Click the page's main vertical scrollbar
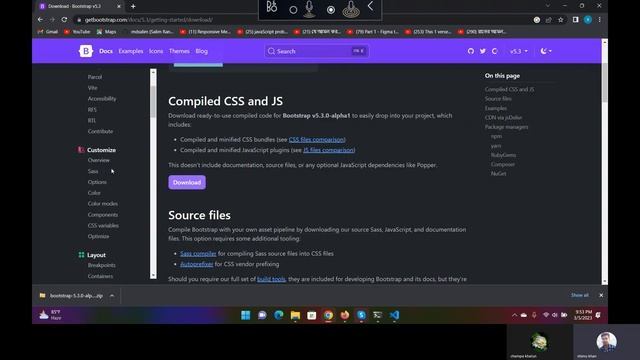 point(604,161)
